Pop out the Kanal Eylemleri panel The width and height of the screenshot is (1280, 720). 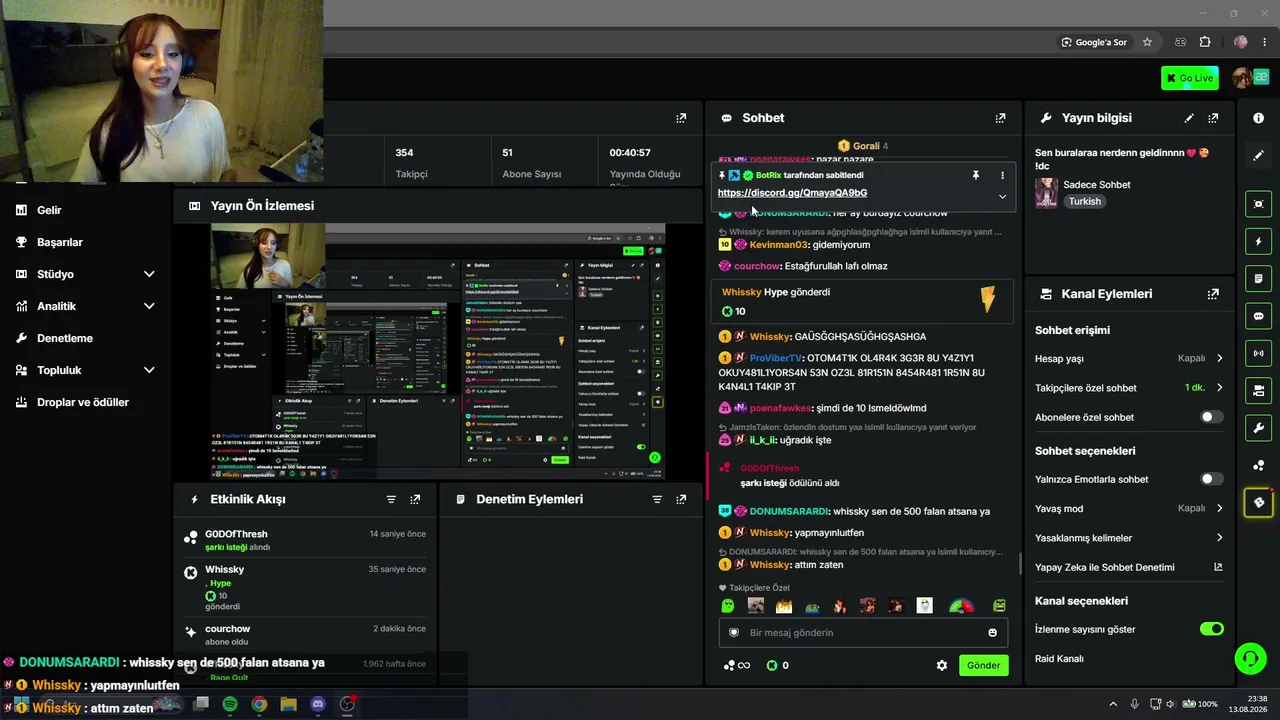coord(1213,294)
